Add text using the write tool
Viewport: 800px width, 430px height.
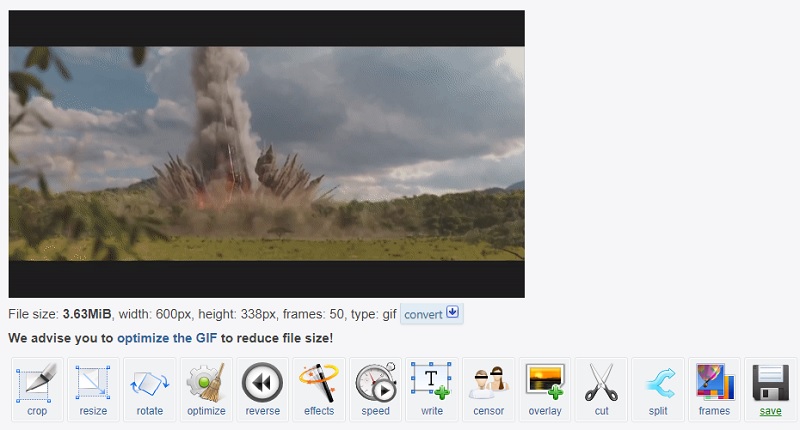click(x=432, y=389)
